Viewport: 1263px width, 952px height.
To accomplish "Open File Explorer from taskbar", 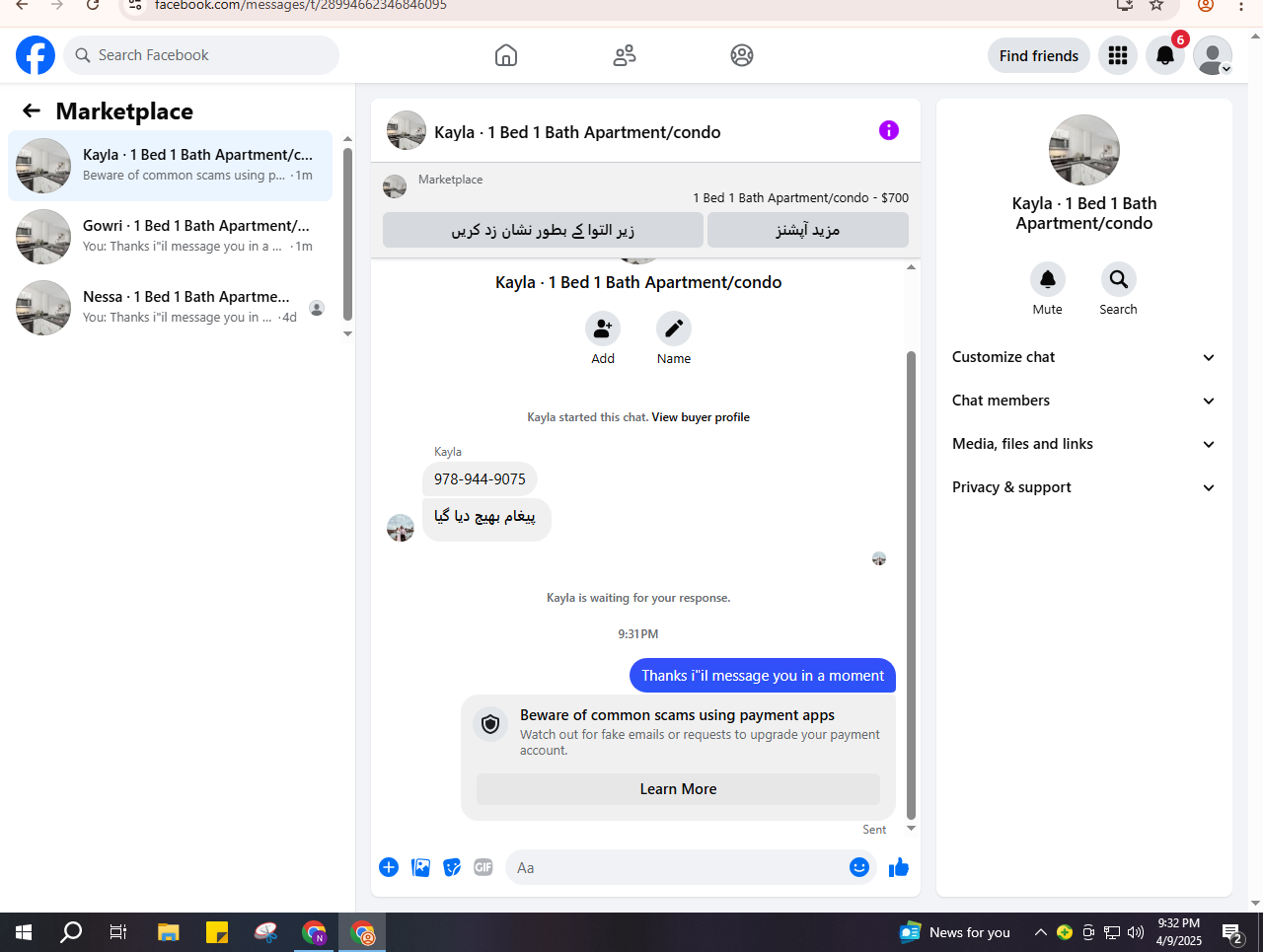I will point(169,932).
